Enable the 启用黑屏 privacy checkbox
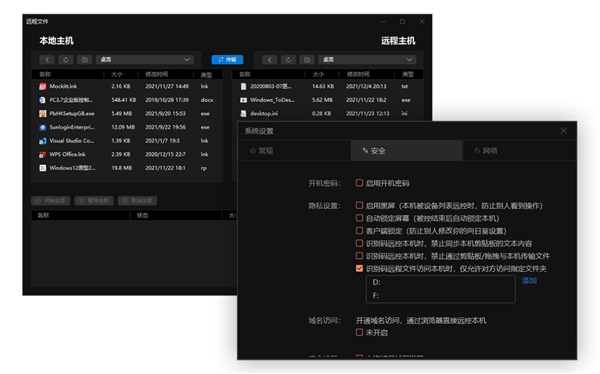This screenshot has width=600, height=374. pyautogui.click(x=359, y=206)
